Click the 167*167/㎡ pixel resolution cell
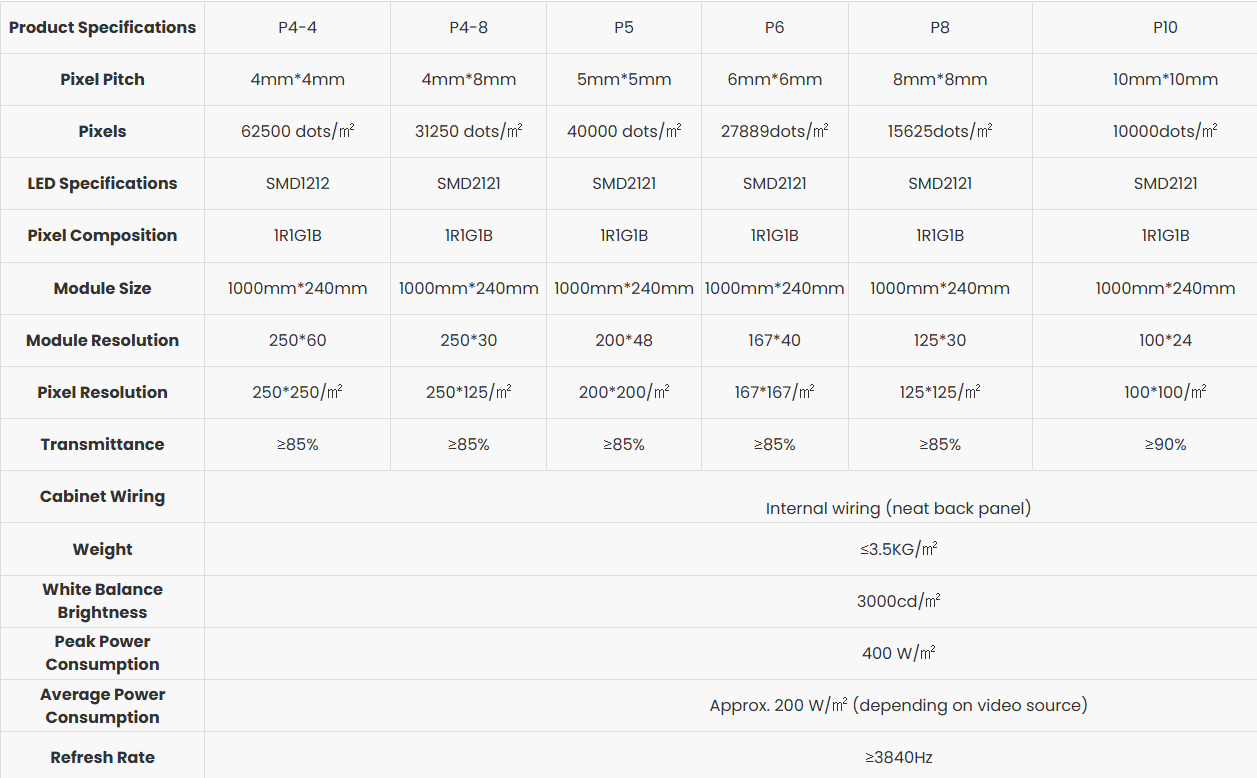The width and height of the screenshot is (1257, 778). [x=774, y=392]
